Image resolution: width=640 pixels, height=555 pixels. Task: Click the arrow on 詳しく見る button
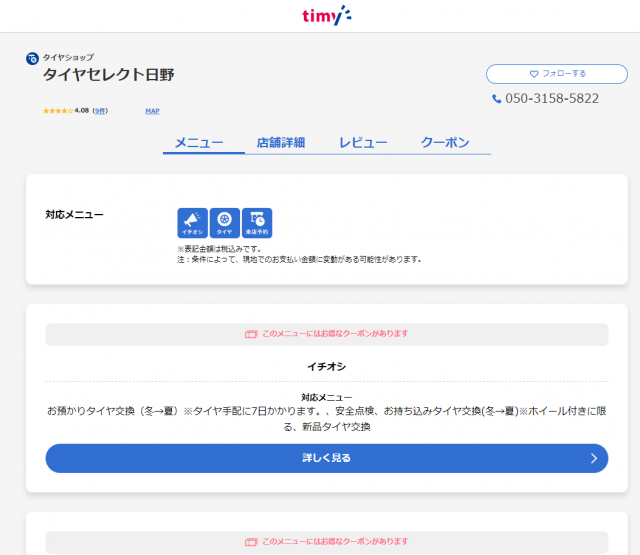click(594, 458)
